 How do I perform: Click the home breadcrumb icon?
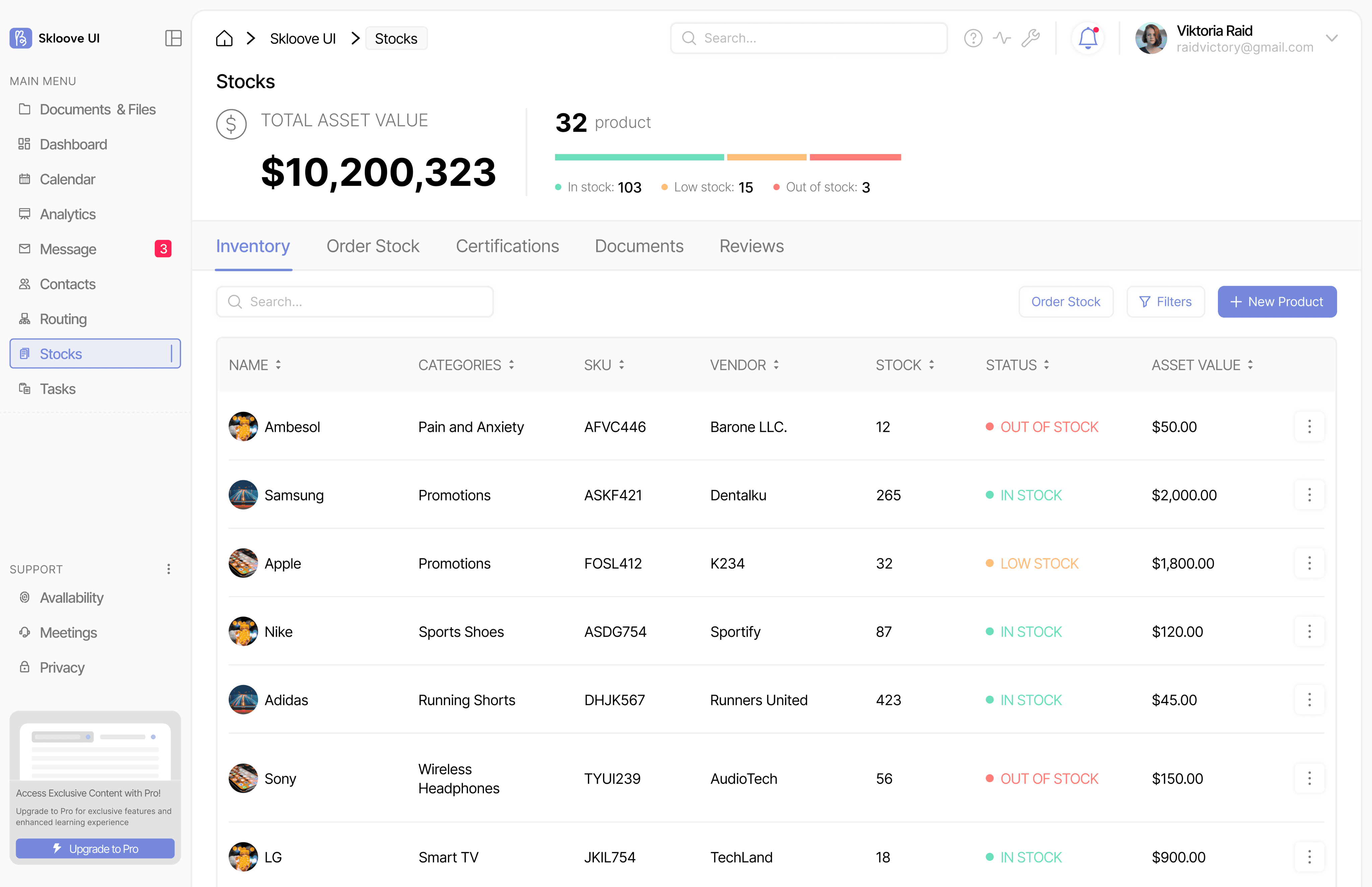tap(224, 39)
